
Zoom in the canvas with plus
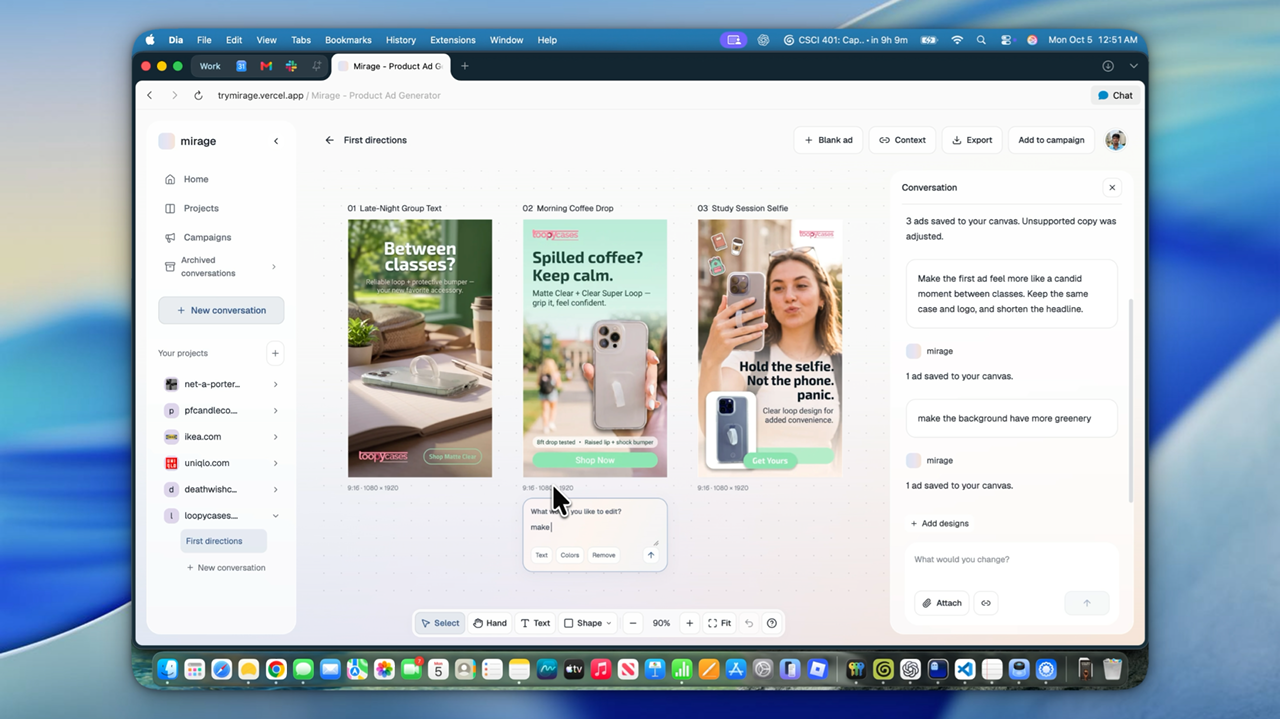click(689, 623)
